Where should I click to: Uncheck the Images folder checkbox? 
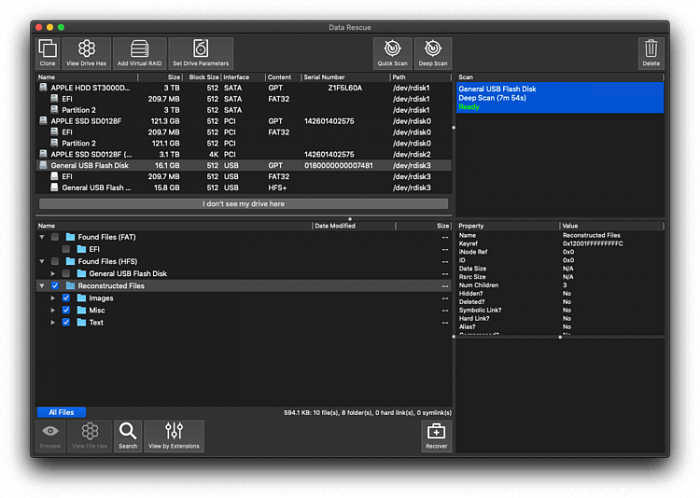tap(66, 298)
